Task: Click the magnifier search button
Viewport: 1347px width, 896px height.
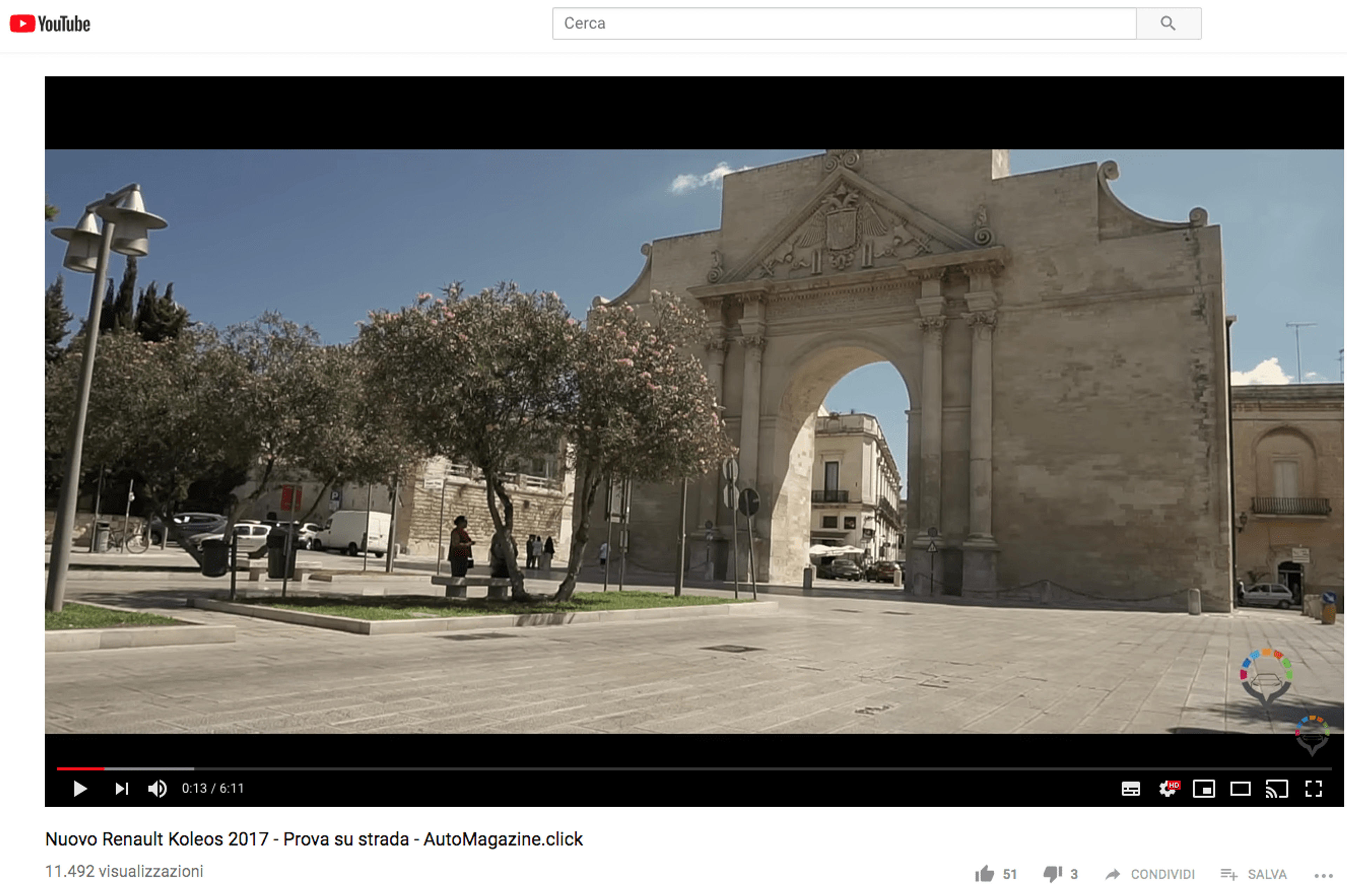Action: tap(1167, 23)
